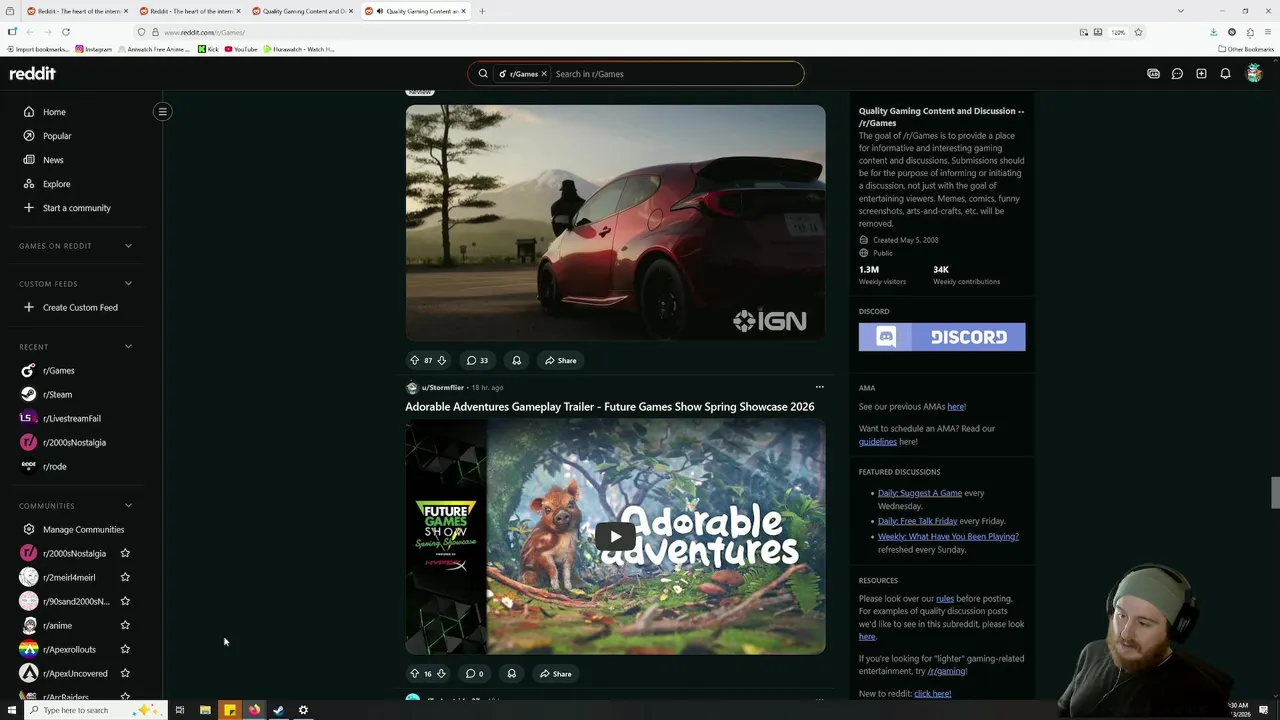Open the IGN red car post image
The height and width of the screenshot is (720, 1280).
615,222
